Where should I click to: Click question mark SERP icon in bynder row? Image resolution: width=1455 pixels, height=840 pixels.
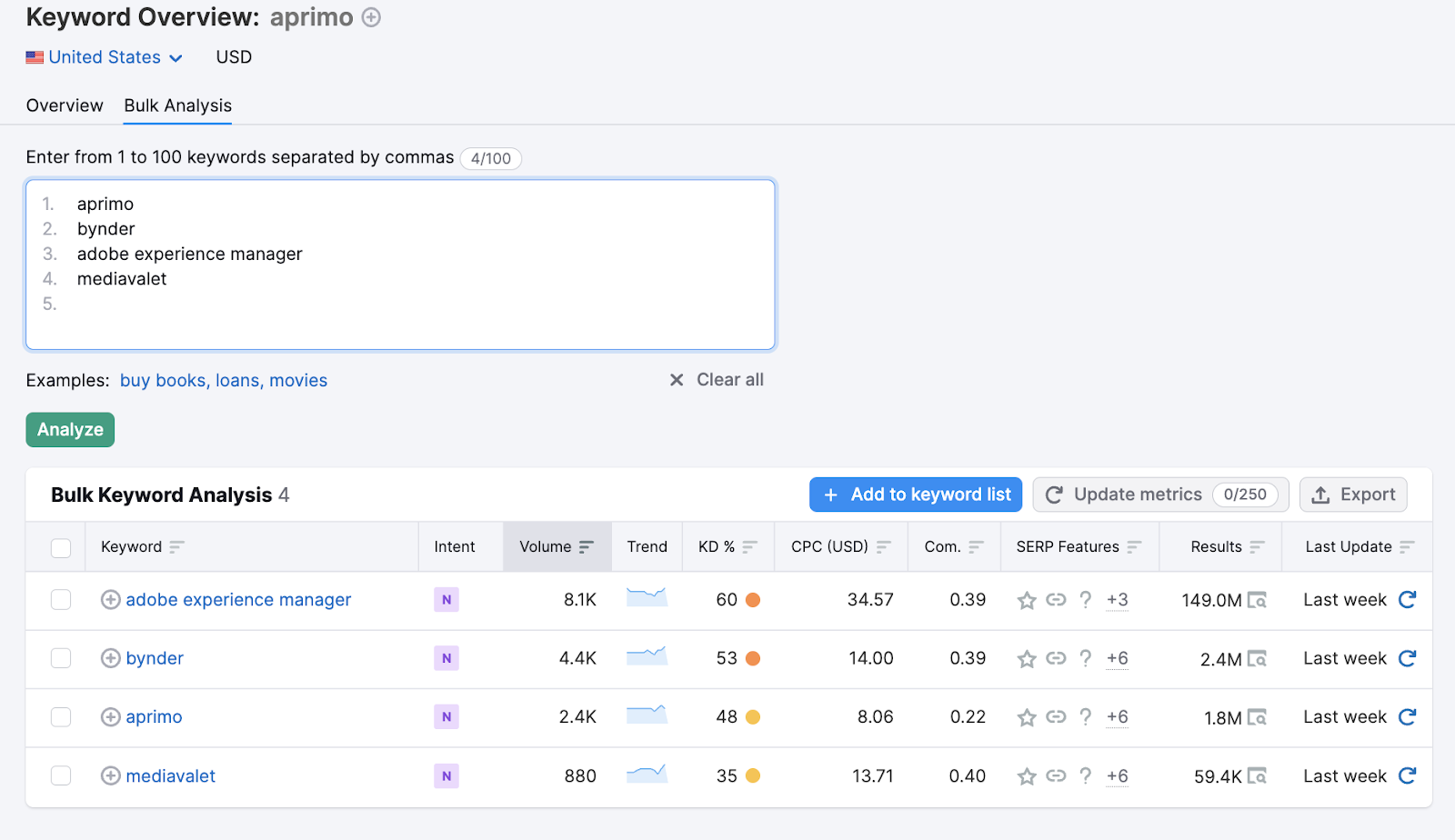point(1085,658)
